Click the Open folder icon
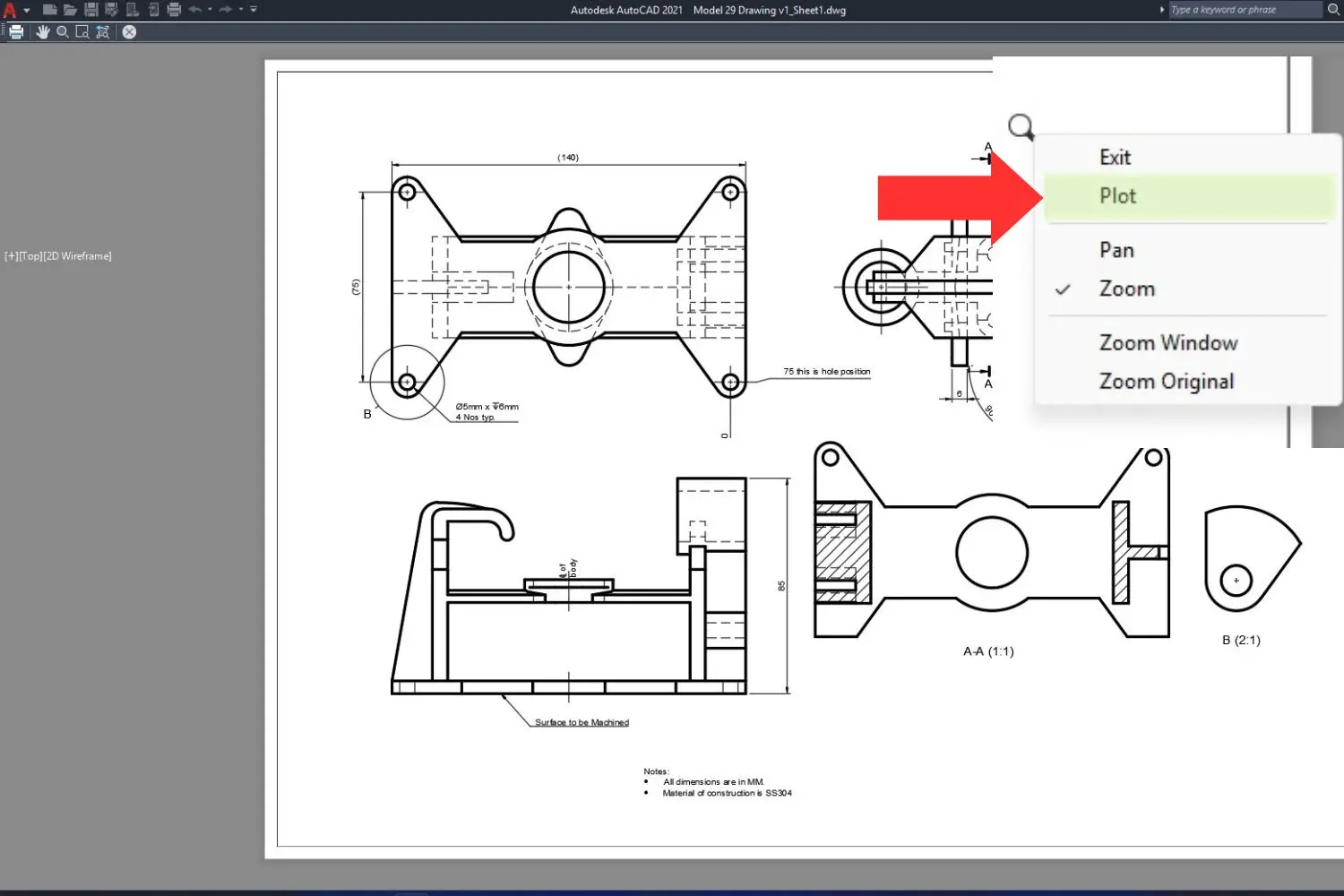Screen dimensions: 1344x896 [70, 10]
